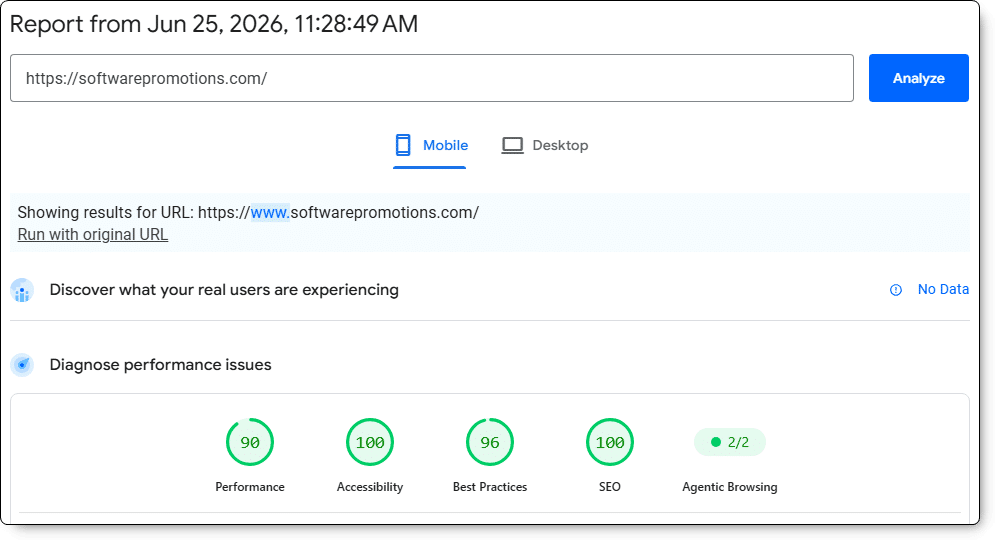995x540 pixels.
Task: Click the mobile phone icon
Action: click(403, 145)
